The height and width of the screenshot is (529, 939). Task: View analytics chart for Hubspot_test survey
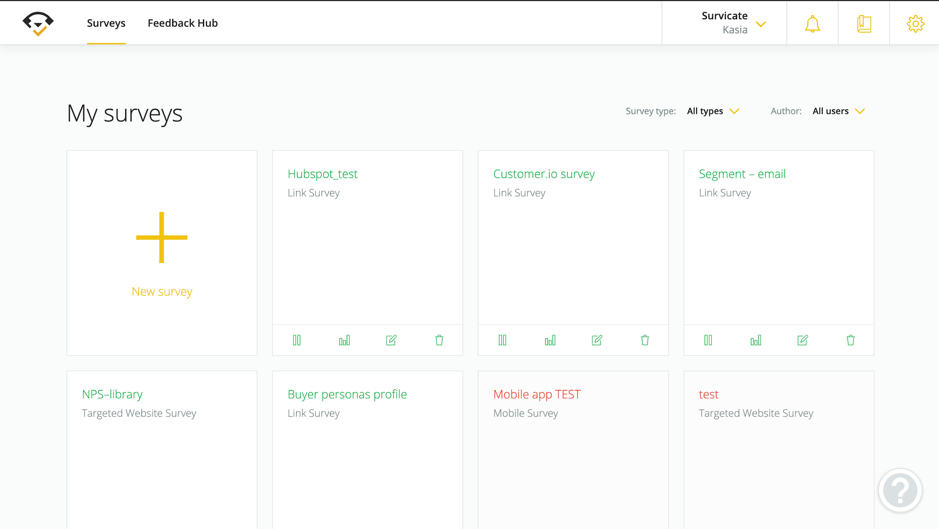(x=344, y=340)
